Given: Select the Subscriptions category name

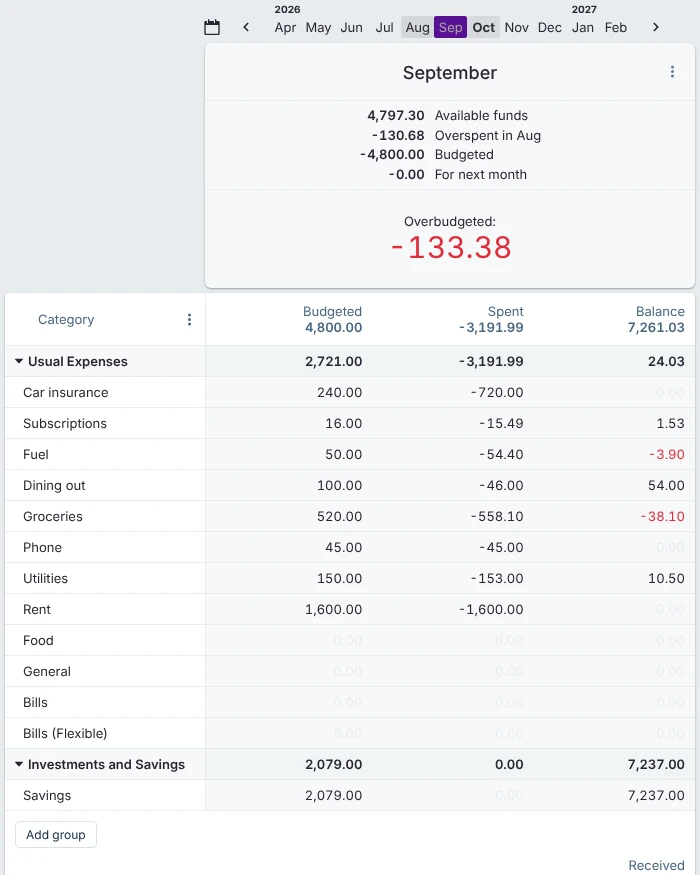Looking at the screenshot, I should pos(65,424).
